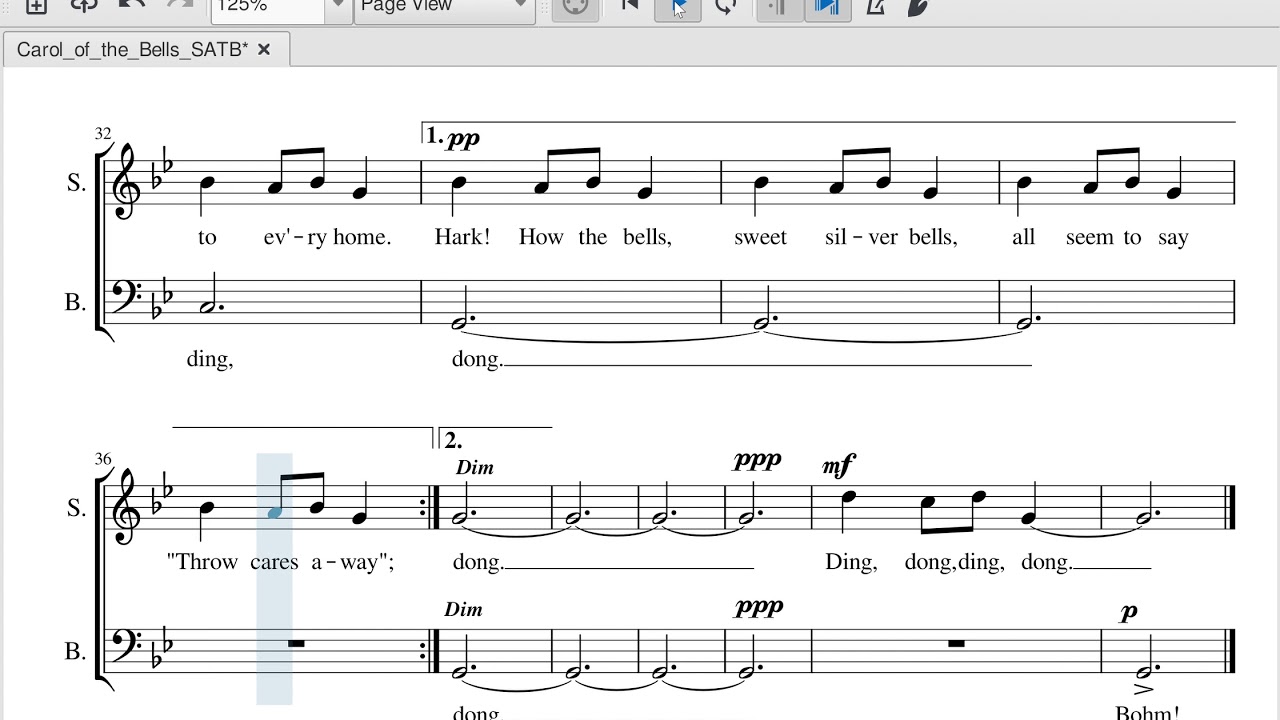This screenshot has width=1280, height=720.
Task: Select the second ending volta number 2.
Action: [x=452, y=440]
